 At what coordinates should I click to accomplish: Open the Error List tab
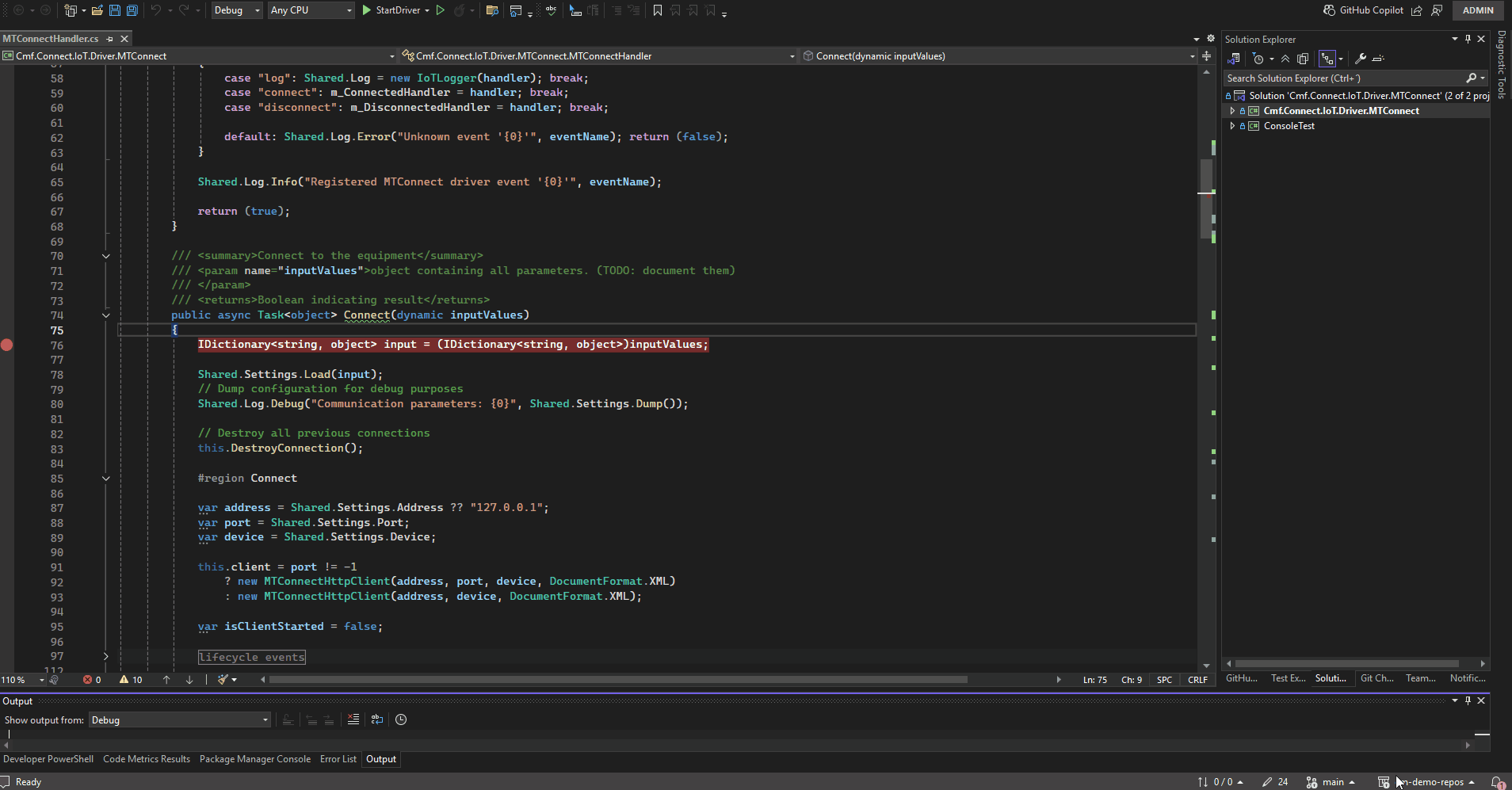(x=338, y=759)
